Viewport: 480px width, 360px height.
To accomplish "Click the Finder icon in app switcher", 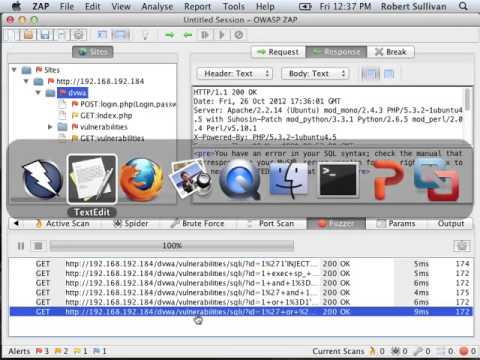I will click(x=289, y=180).
